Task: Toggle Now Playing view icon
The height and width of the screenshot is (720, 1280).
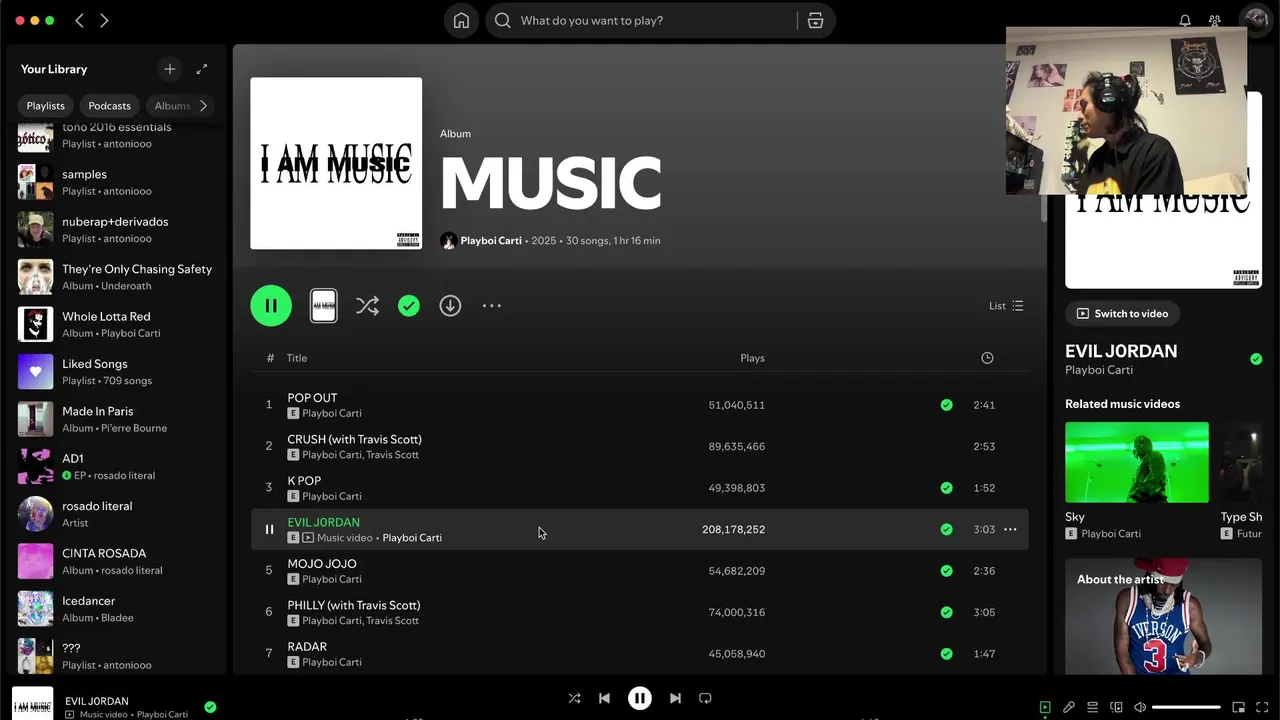Action: pos(1045,707)
